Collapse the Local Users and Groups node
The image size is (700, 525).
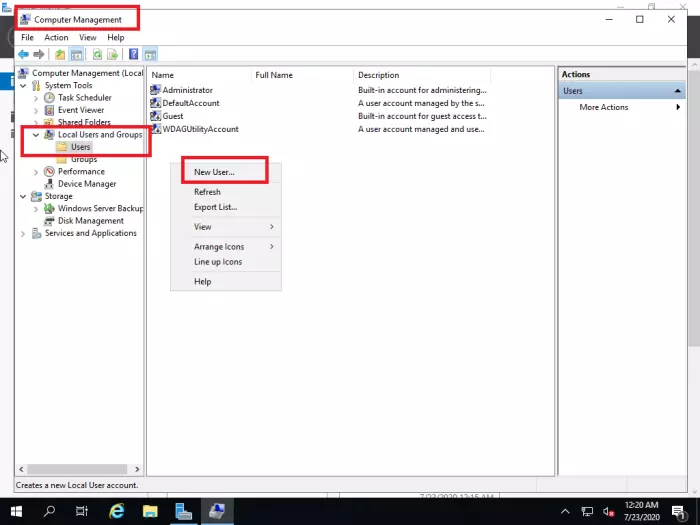pos(36,135)
